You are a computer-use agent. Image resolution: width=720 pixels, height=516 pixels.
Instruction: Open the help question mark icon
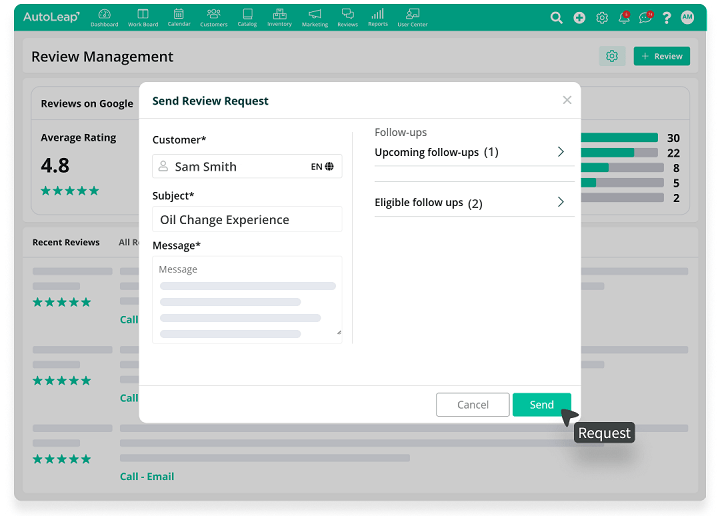pyautogui.click(x=666, y=18)
